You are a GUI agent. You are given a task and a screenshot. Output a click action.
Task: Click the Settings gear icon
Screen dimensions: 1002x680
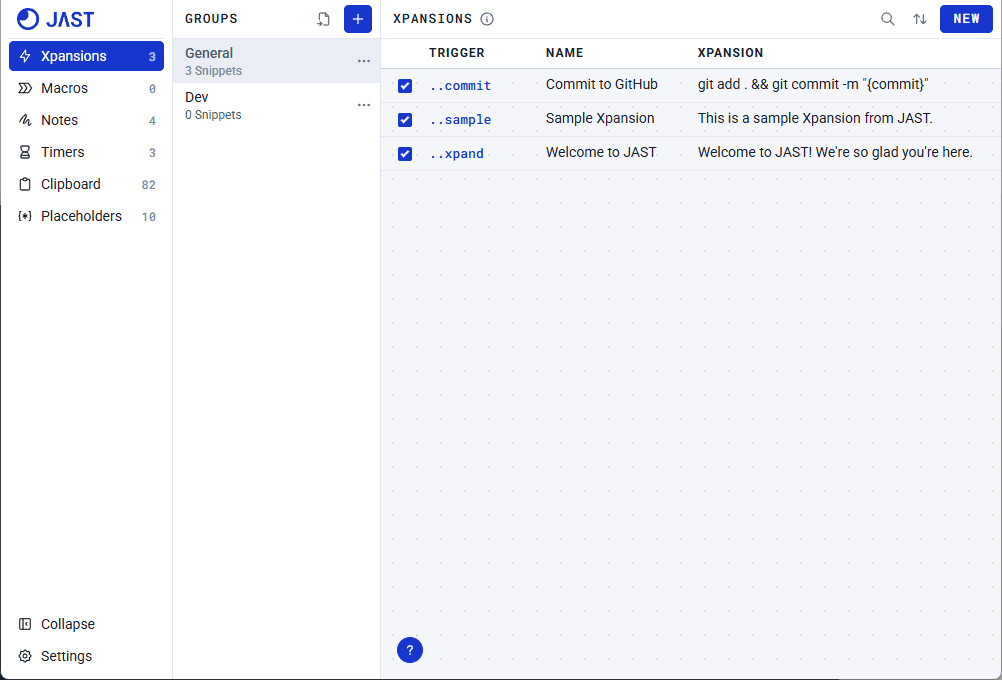25,656
